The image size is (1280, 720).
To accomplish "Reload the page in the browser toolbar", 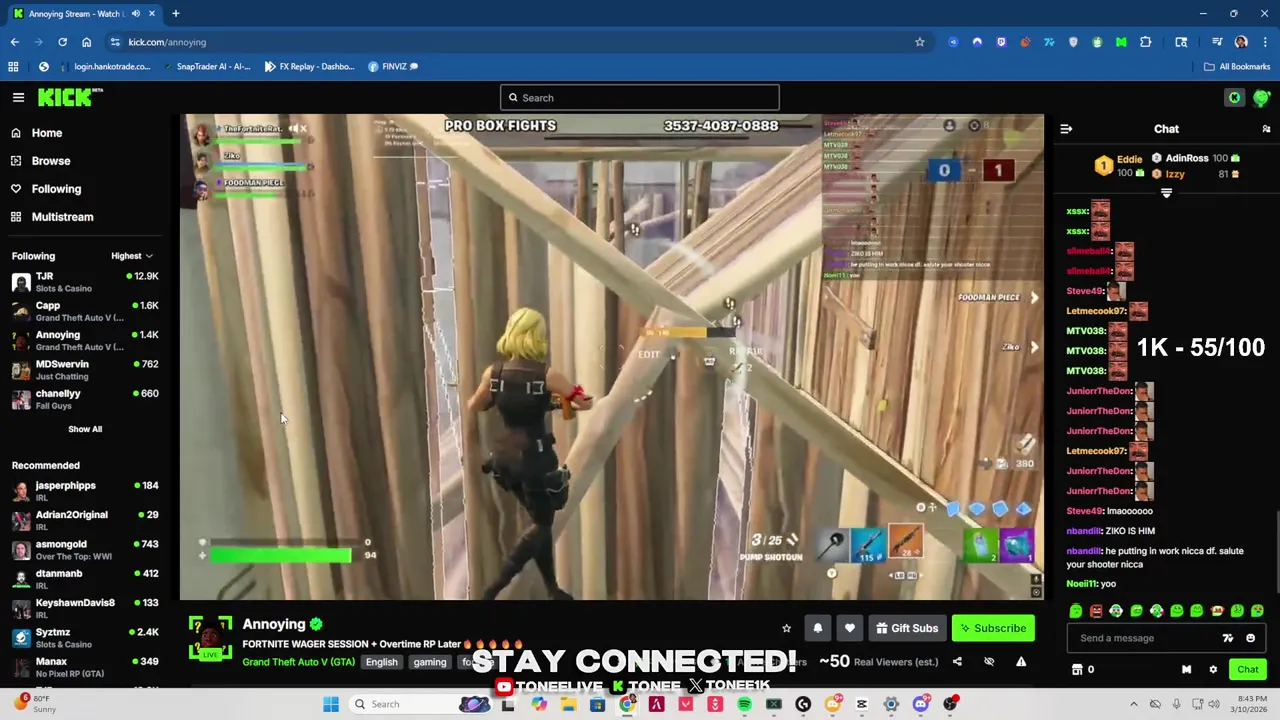I will pos(62,42).
